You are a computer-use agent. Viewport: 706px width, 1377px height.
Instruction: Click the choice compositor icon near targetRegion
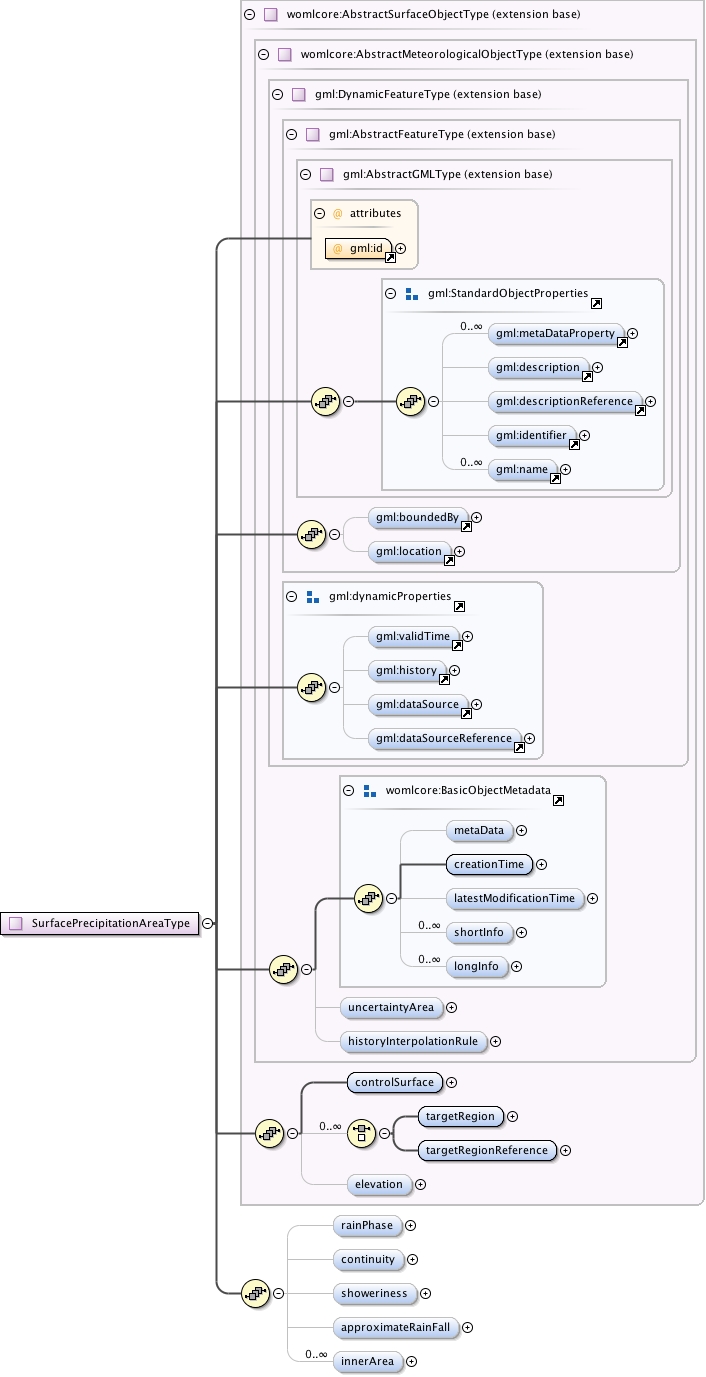click(x=361, y=1133)
